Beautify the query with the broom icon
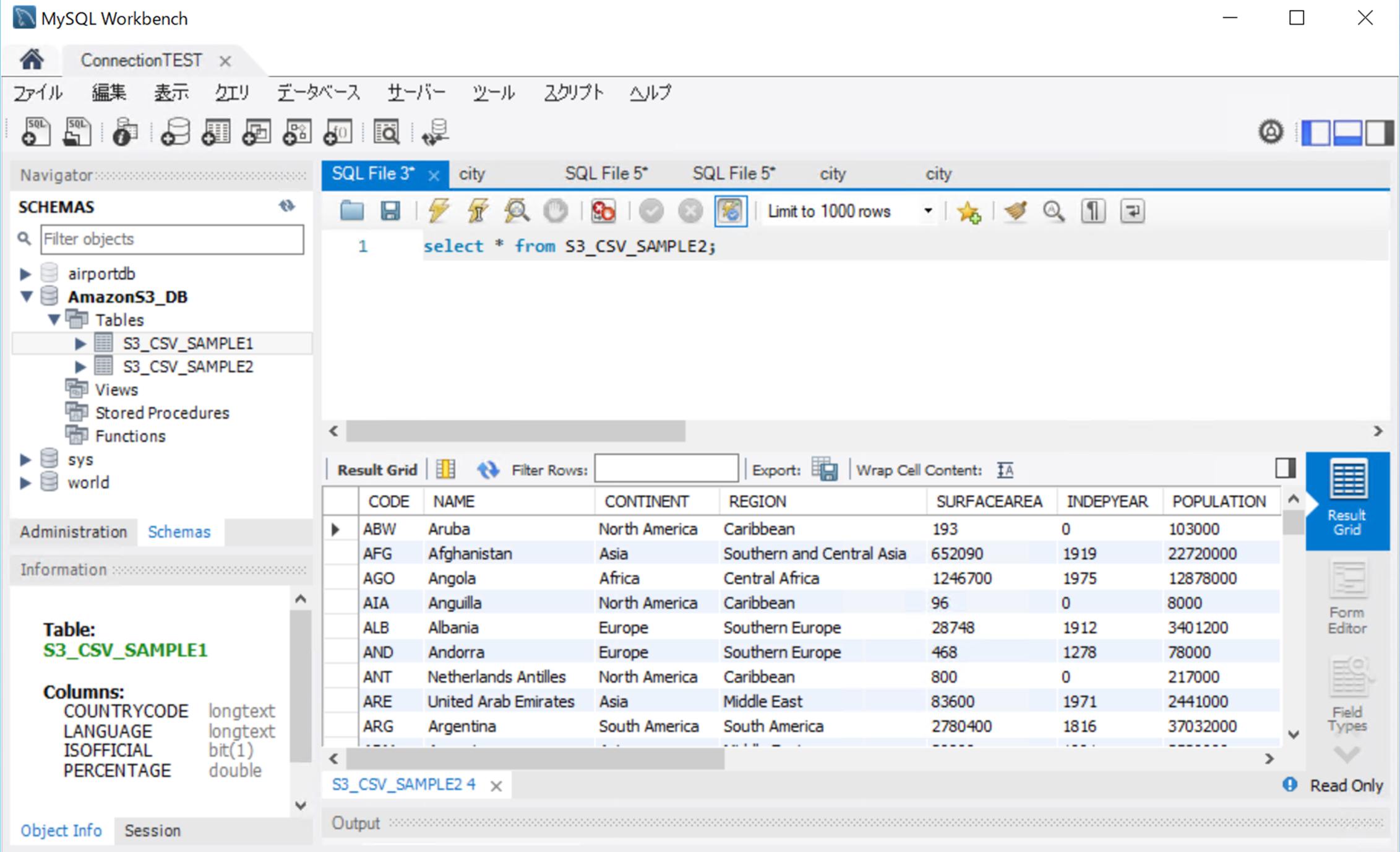Image resolution: width=1400 pixels, height=852 pixels. click(1015, 211)
